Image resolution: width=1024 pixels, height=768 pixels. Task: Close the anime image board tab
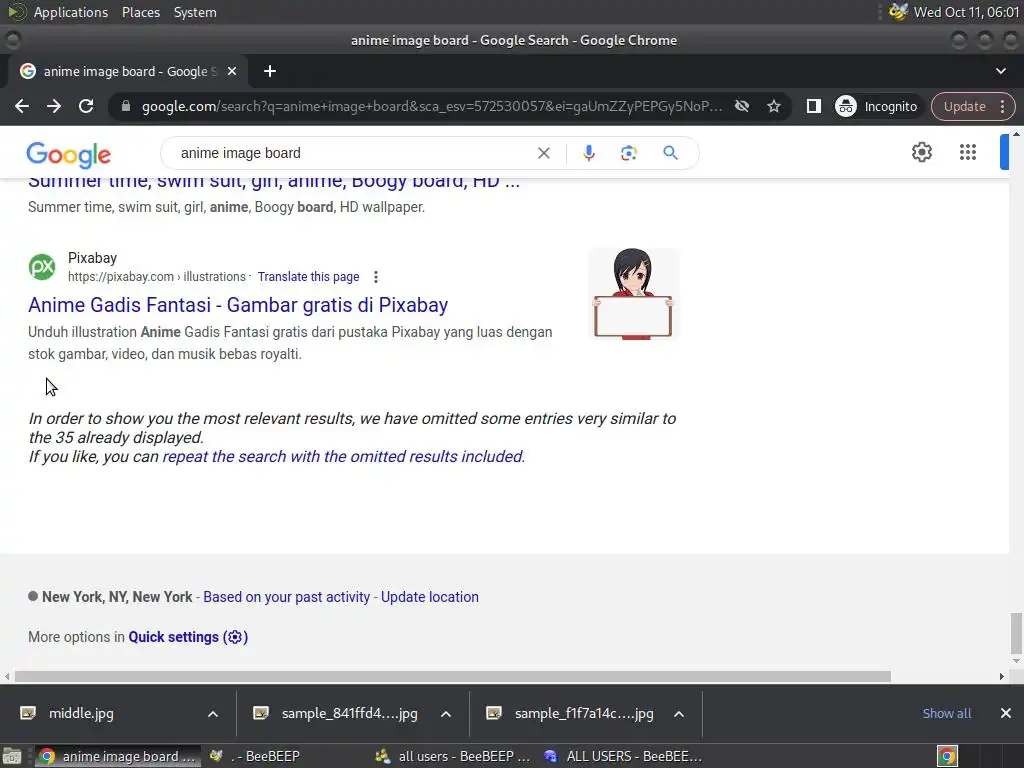(232, 71)
